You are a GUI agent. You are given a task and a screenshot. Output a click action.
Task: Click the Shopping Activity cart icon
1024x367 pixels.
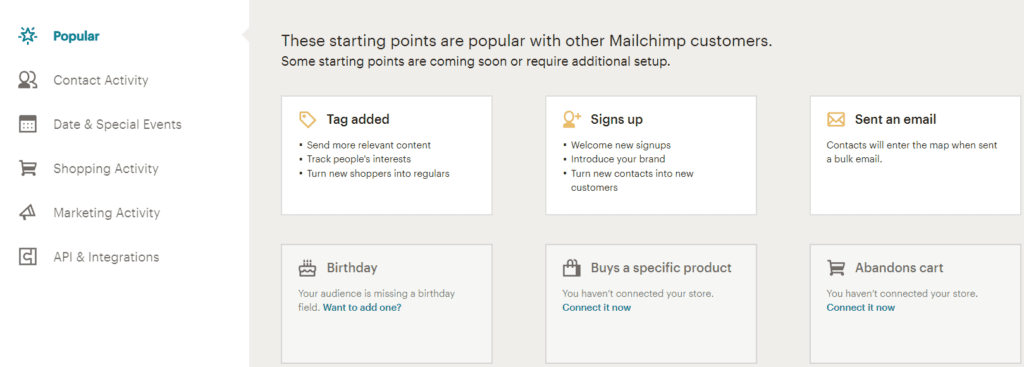point(27,168)
